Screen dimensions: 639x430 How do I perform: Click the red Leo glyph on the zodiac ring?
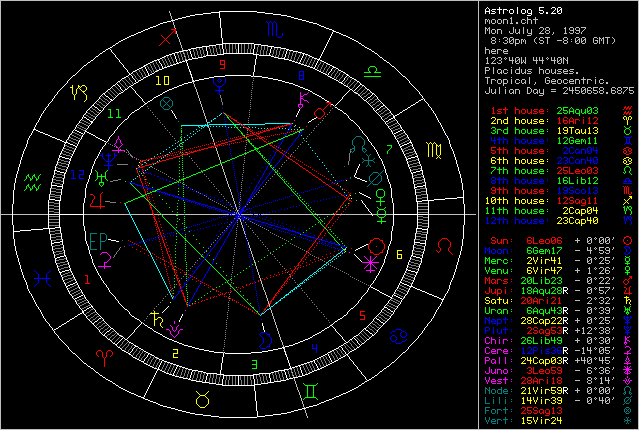click(x=445, y=247)
